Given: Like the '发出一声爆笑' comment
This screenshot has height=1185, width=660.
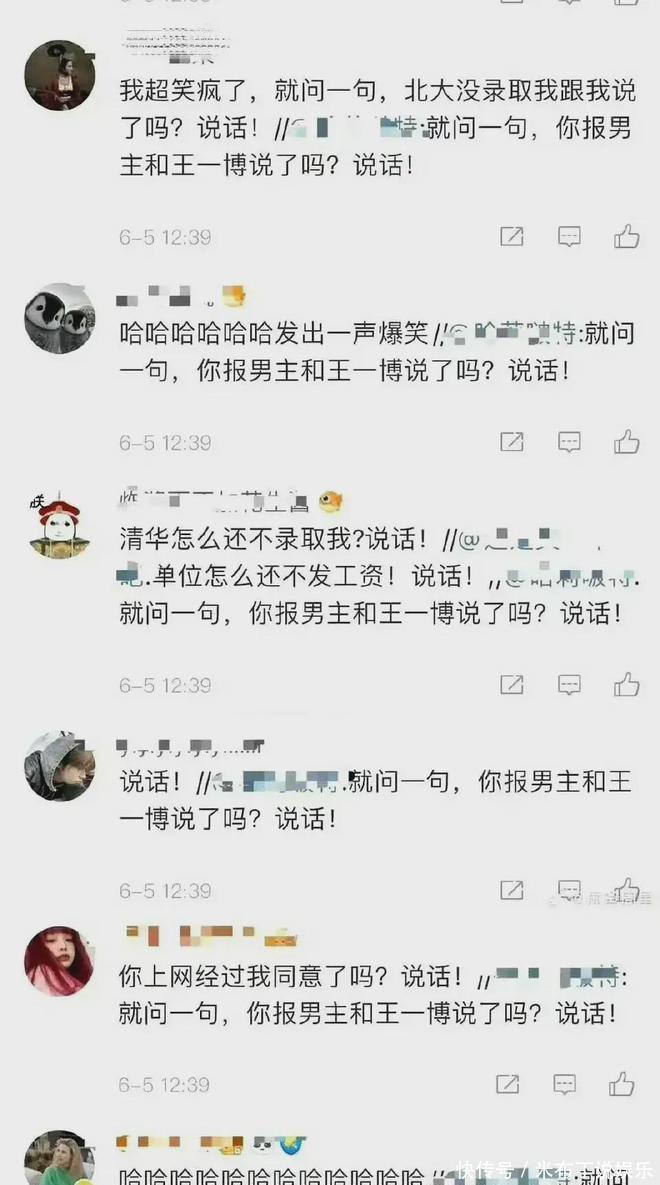Looking at the screenshot, I should pyautogui.click(x=627, y=441).
